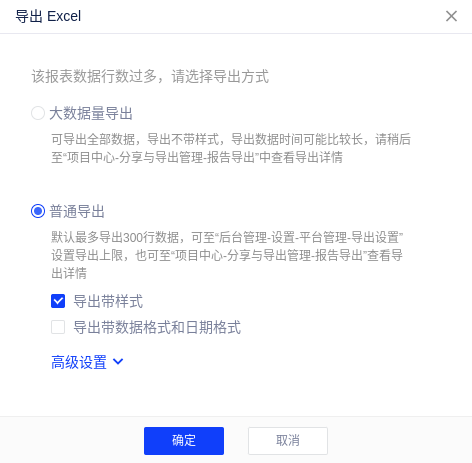Image resolution: width=472 pixels, height=463 pixels.
Task: Toggle via the 导出带样式 label text
Action: point(108,301)
